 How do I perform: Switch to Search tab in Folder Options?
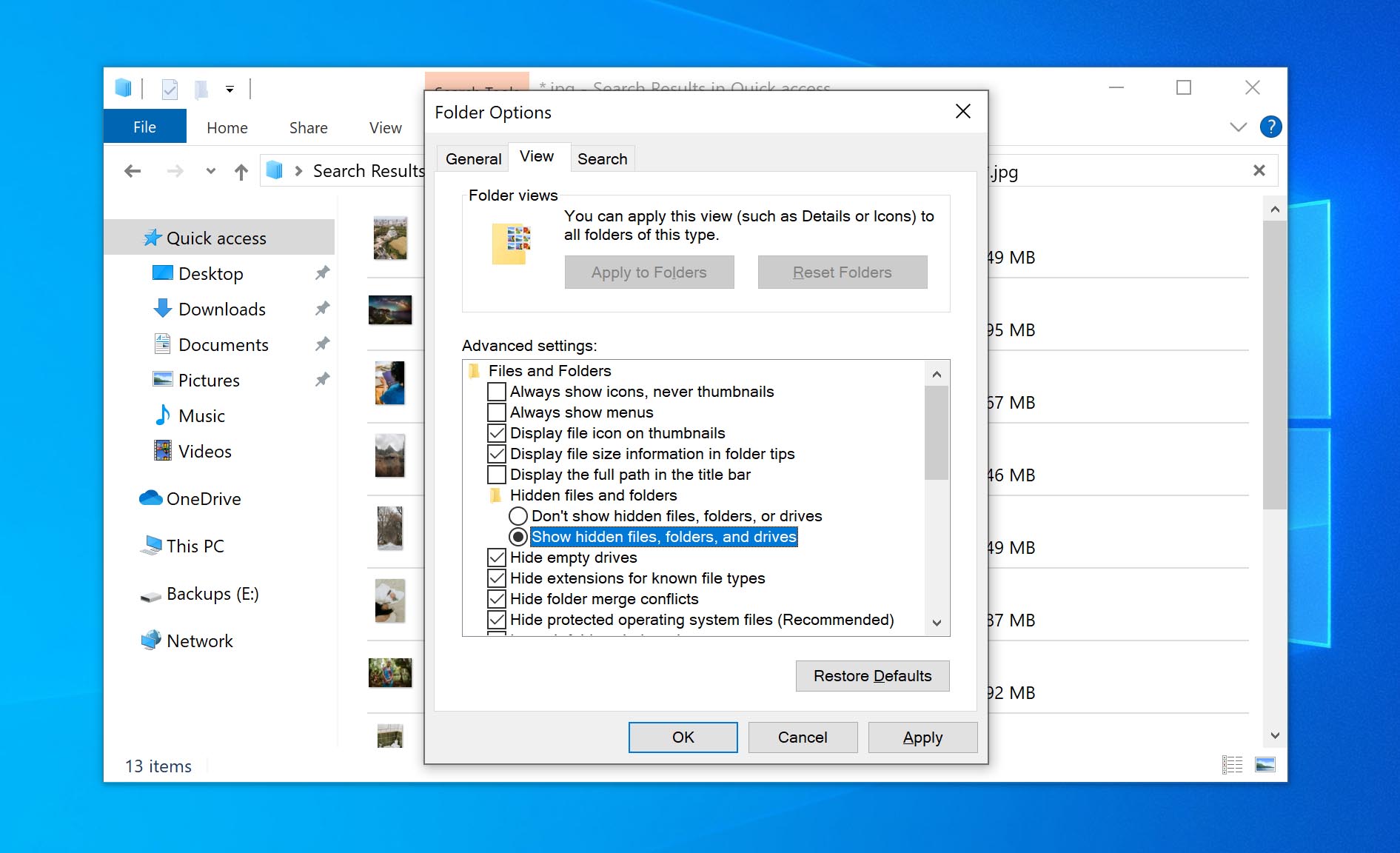click(x=602, y=158)
